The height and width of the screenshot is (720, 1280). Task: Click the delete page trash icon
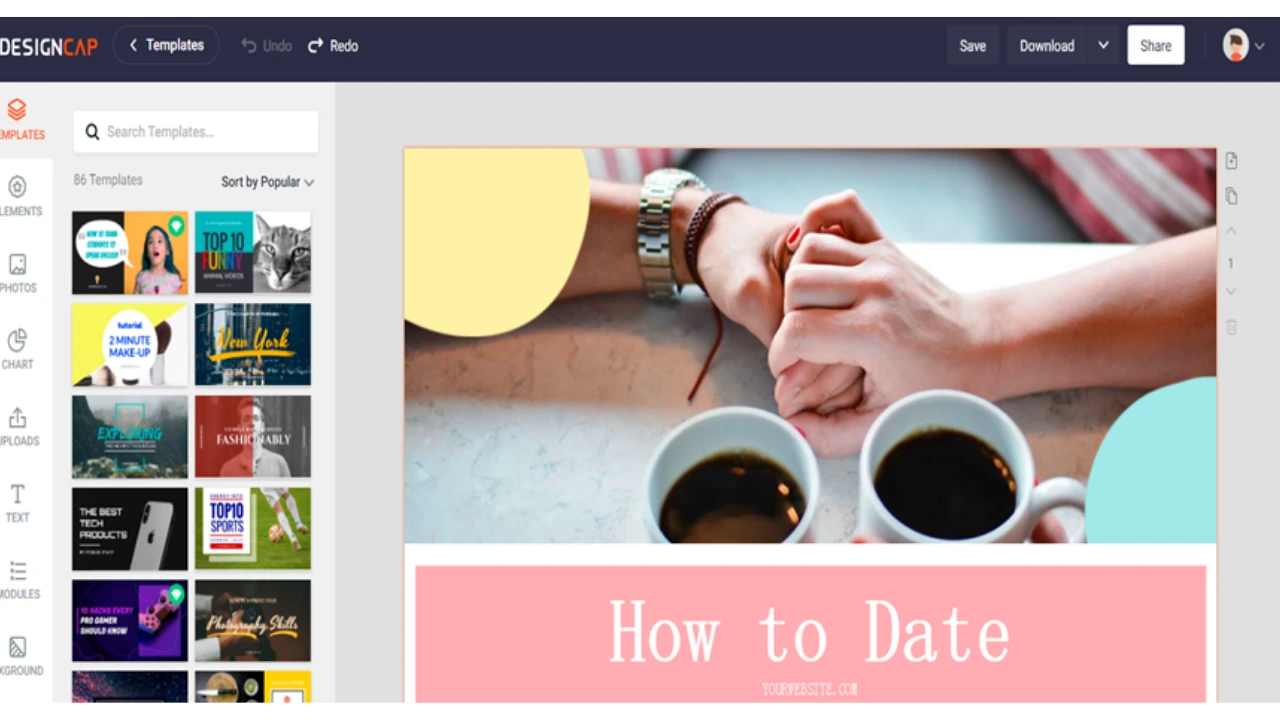tap(1231, 327)
